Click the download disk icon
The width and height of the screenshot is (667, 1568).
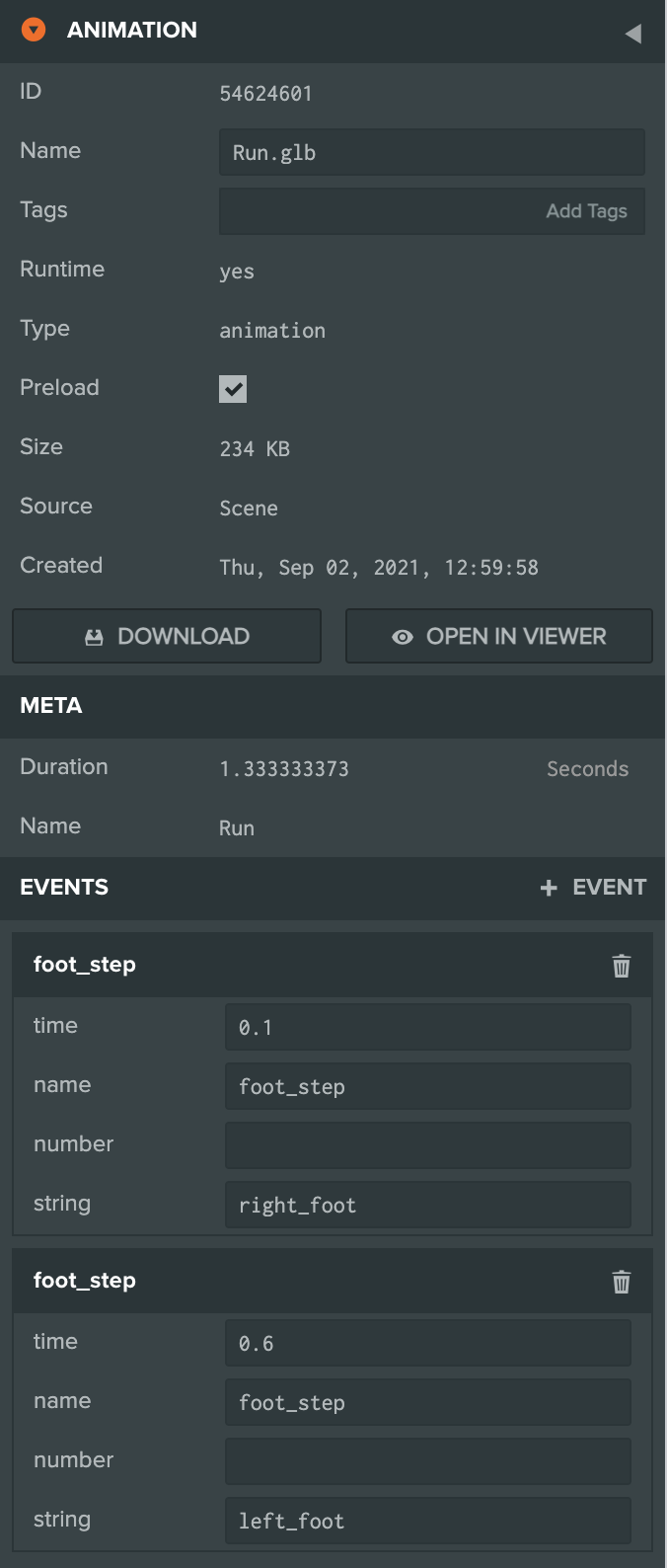95,636
